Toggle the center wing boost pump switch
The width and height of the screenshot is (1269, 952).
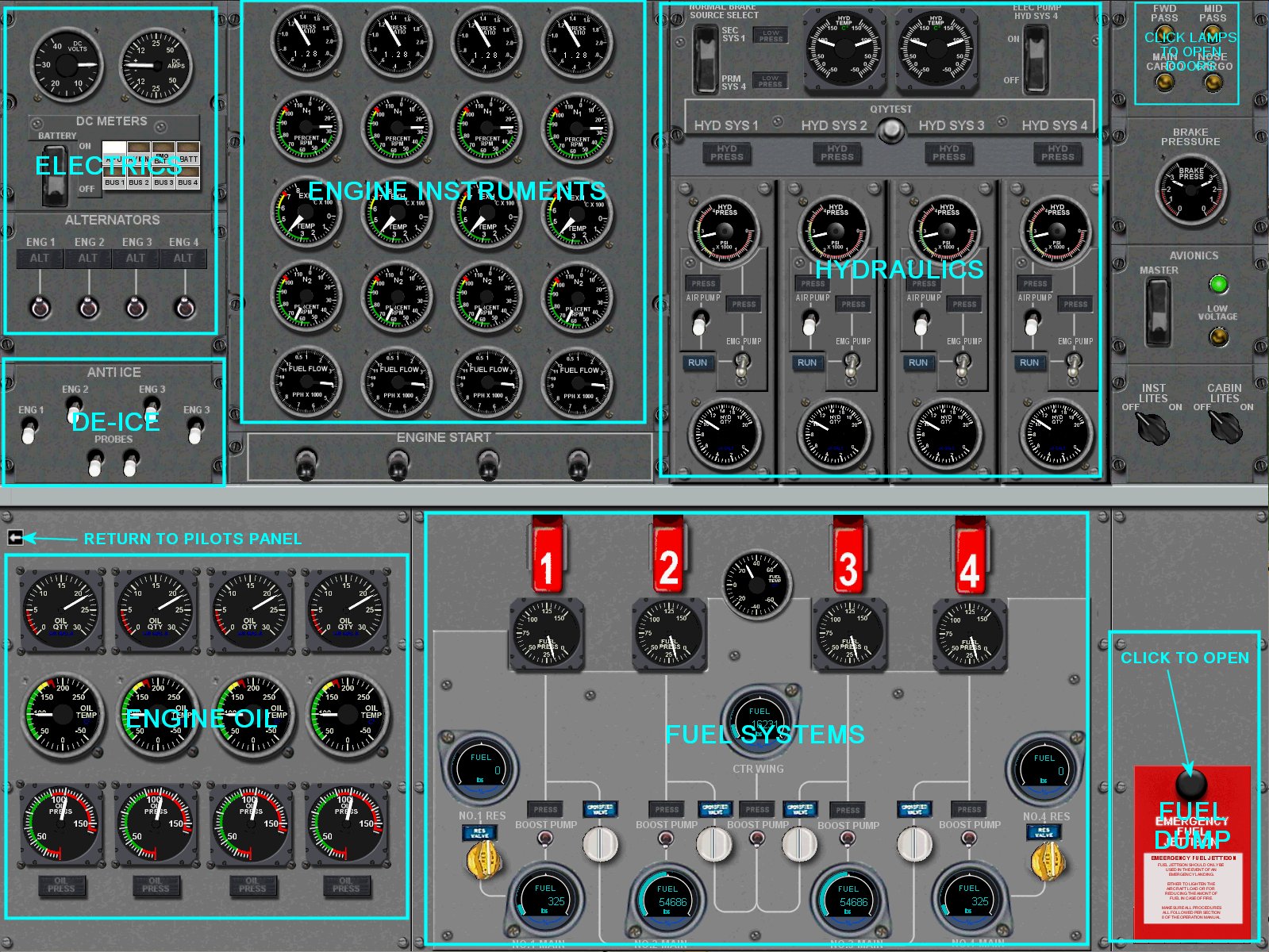pos(756,839)
